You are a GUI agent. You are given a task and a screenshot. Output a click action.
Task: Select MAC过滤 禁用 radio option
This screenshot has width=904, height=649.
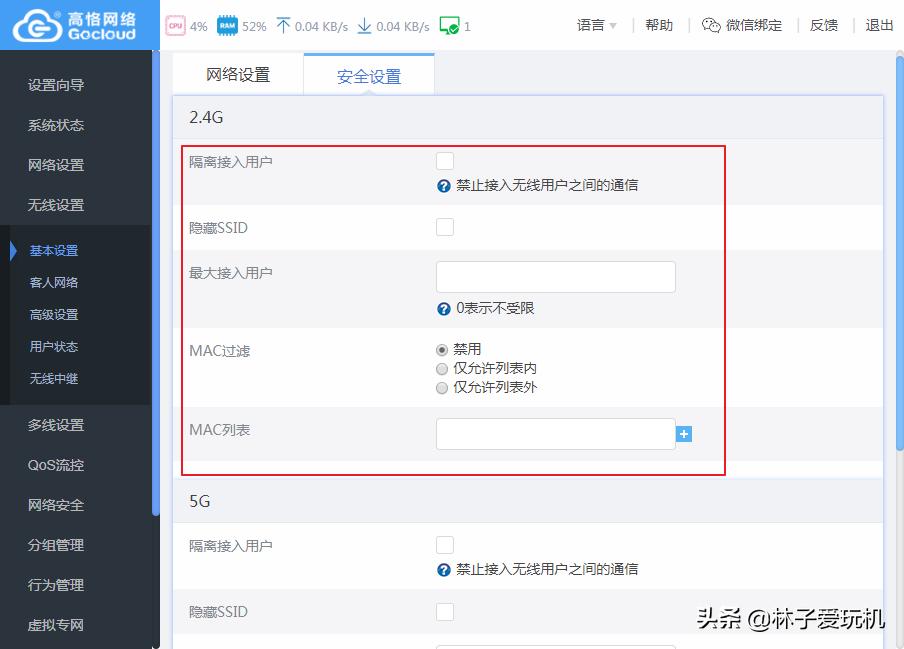tap(442, 350)
